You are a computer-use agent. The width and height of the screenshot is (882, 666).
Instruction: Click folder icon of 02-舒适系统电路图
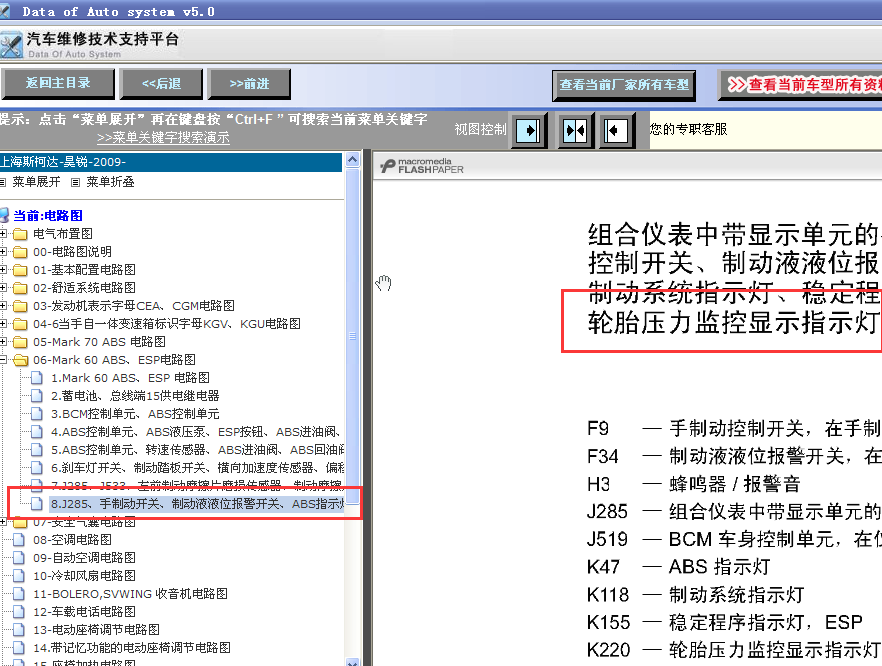[x=20, y=288]
